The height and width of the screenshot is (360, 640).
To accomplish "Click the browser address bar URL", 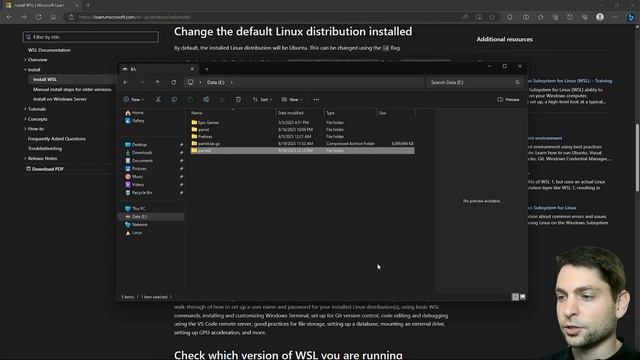I will pyautogui.click(x=134, y=17).
